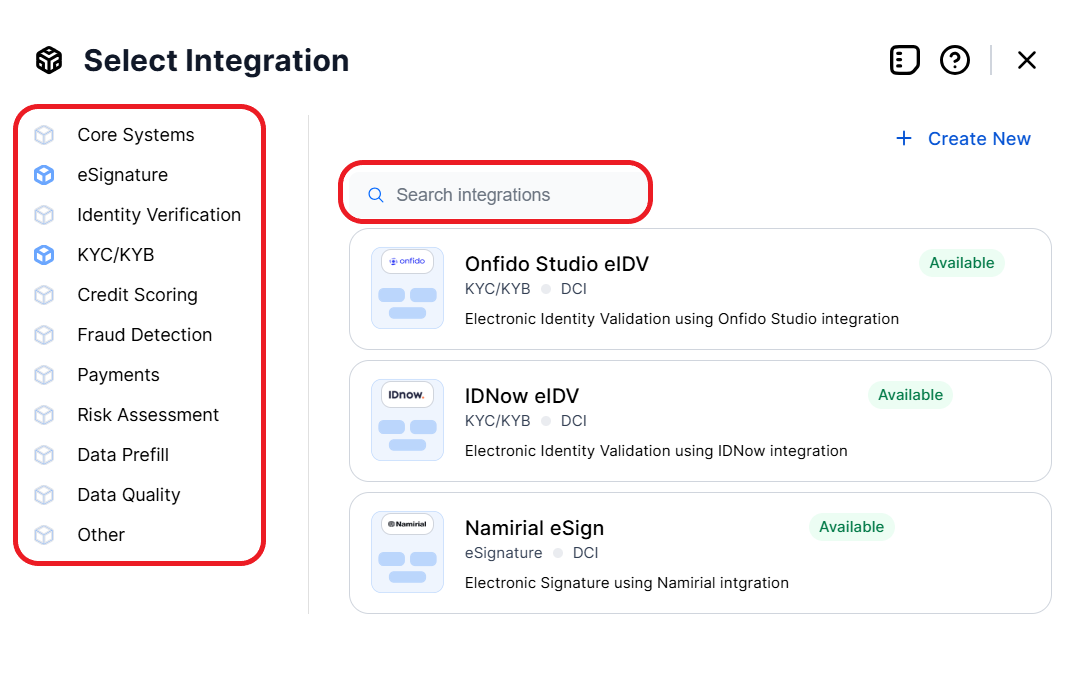Filter by KYC/KYB category
1086x679 pixels.
tap(116, 255)
